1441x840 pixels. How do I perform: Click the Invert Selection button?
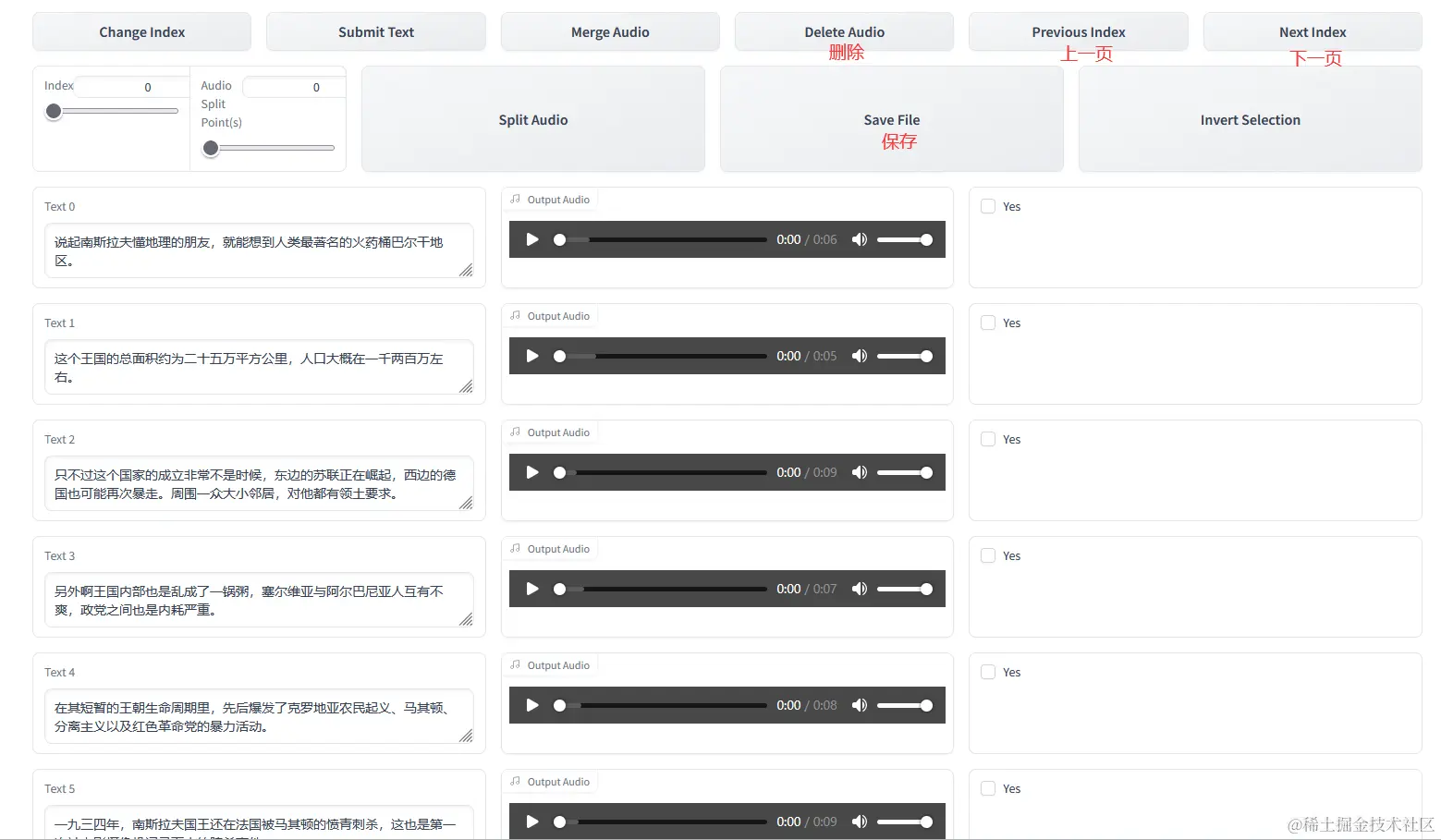pyautogui.click(x=1251, y=119)
